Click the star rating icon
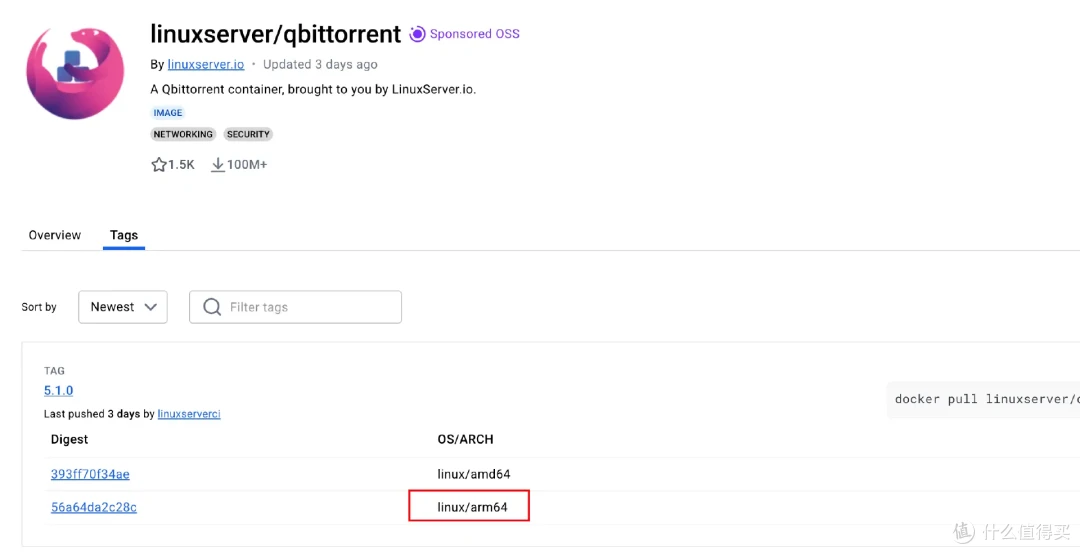This screenshot has height=554, width=1080. [158, 164]
